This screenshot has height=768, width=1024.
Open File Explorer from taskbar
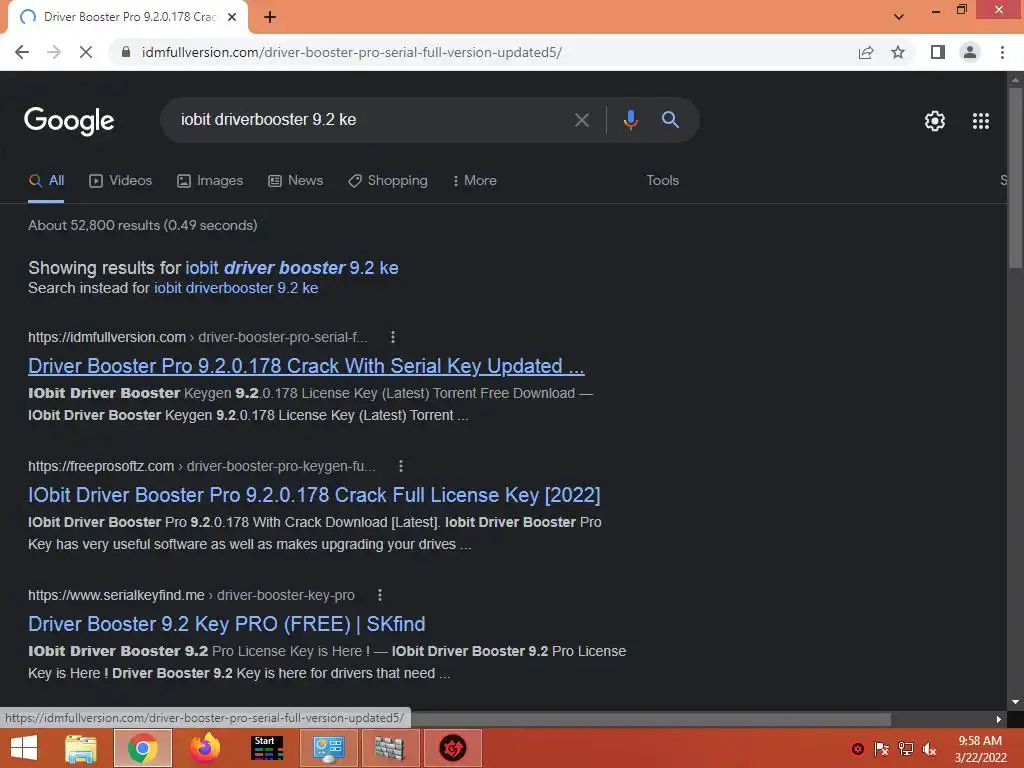(81, 748)
